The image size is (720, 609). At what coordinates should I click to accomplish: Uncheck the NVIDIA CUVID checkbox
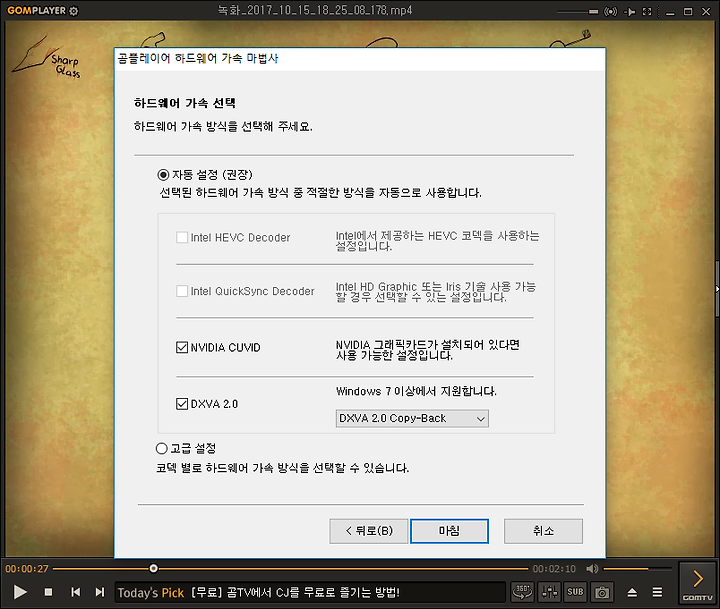coord(182,347)
